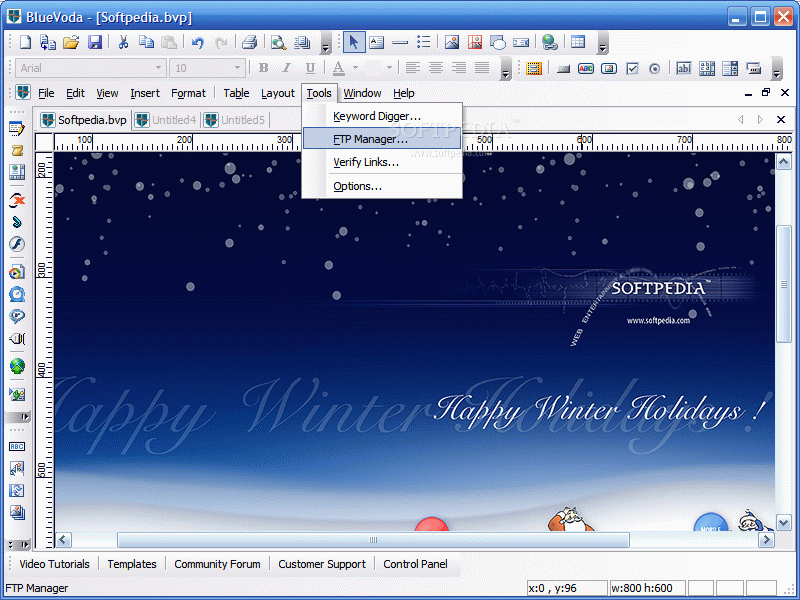Image resolution: width=800 pixels, height=600 pixels.
Task: Click the Cut scissors icon
Action: pyautogui.click(x=123, y=42)
